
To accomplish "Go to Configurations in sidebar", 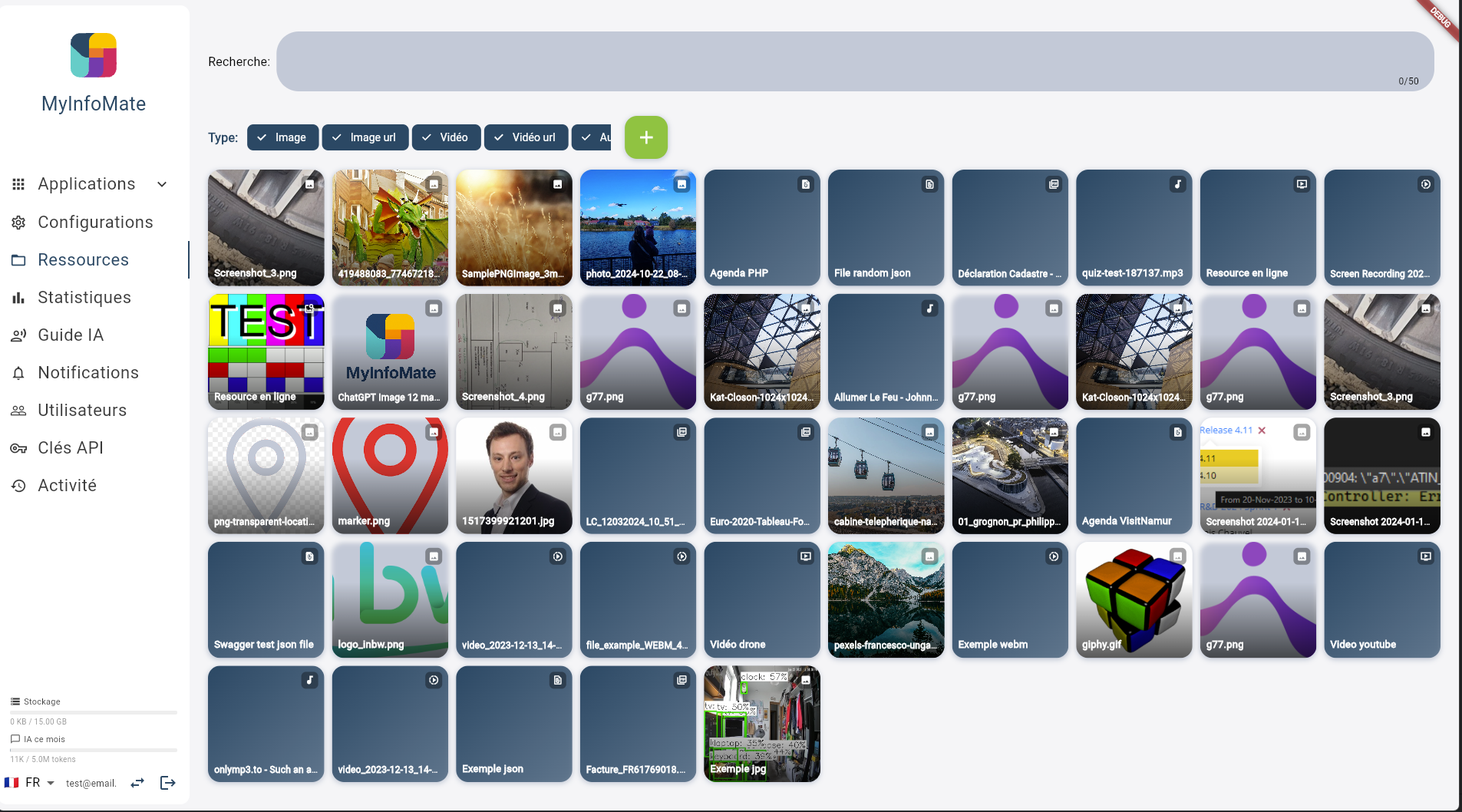I will pyautogui.click(x=94, y=223).
